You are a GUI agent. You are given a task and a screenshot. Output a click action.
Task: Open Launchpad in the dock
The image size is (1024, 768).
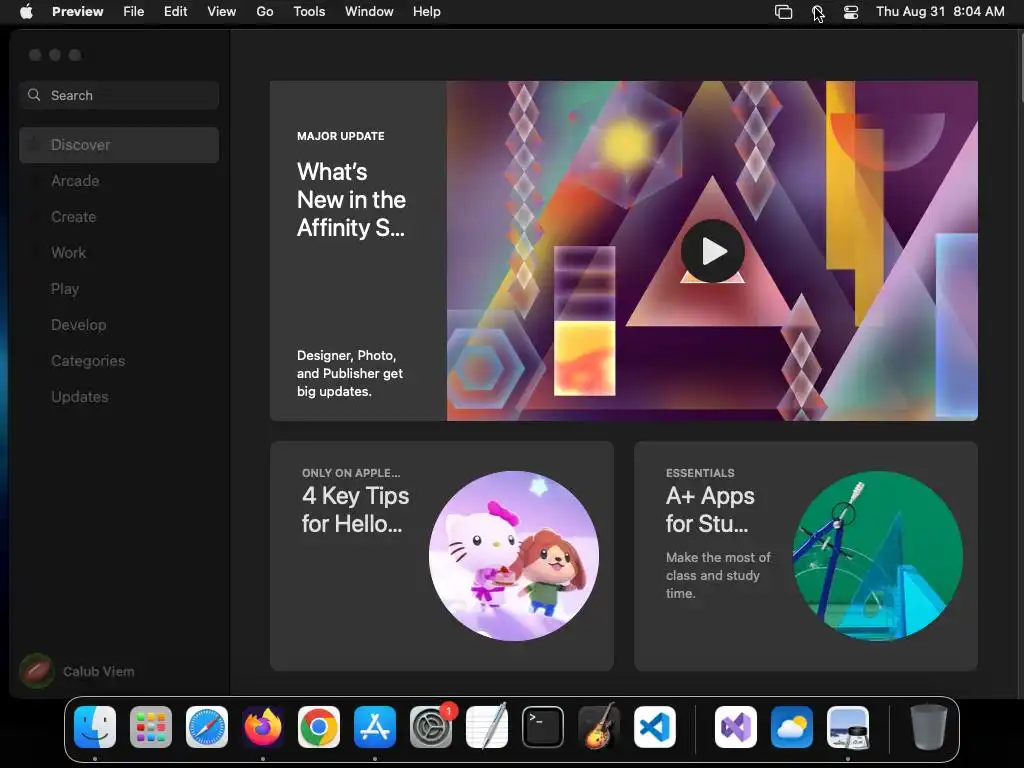coord(151,727)
